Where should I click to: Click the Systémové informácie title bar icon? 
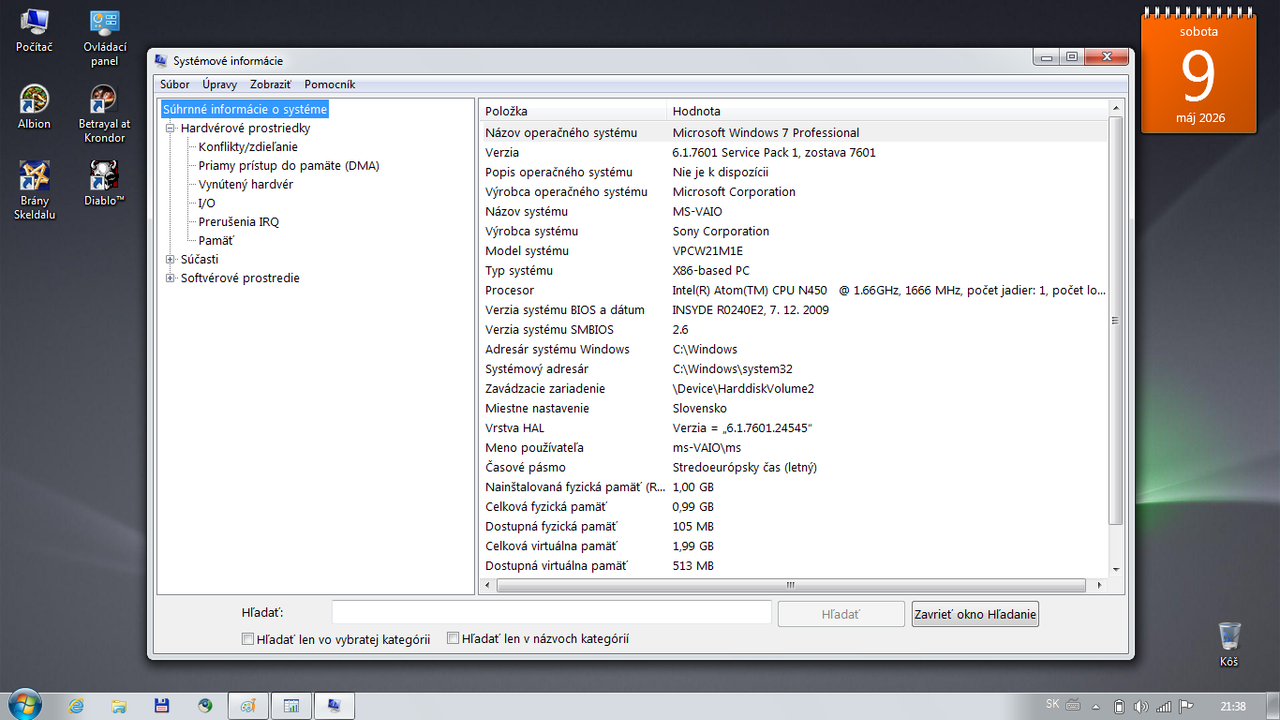pyautogui.click(x=162, y=61)
